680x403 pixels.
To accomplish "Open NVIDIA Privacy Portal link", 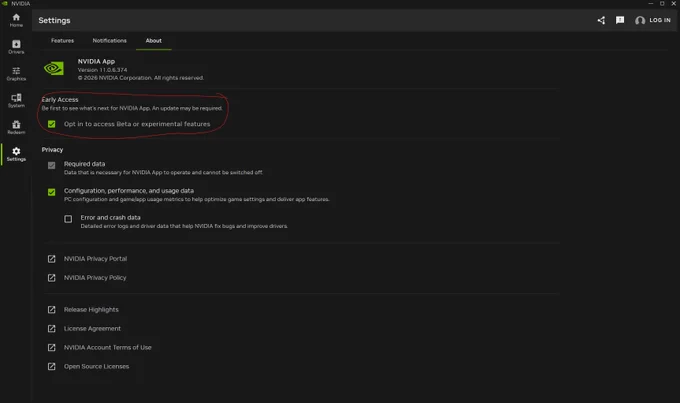I will tap(95, 259).
